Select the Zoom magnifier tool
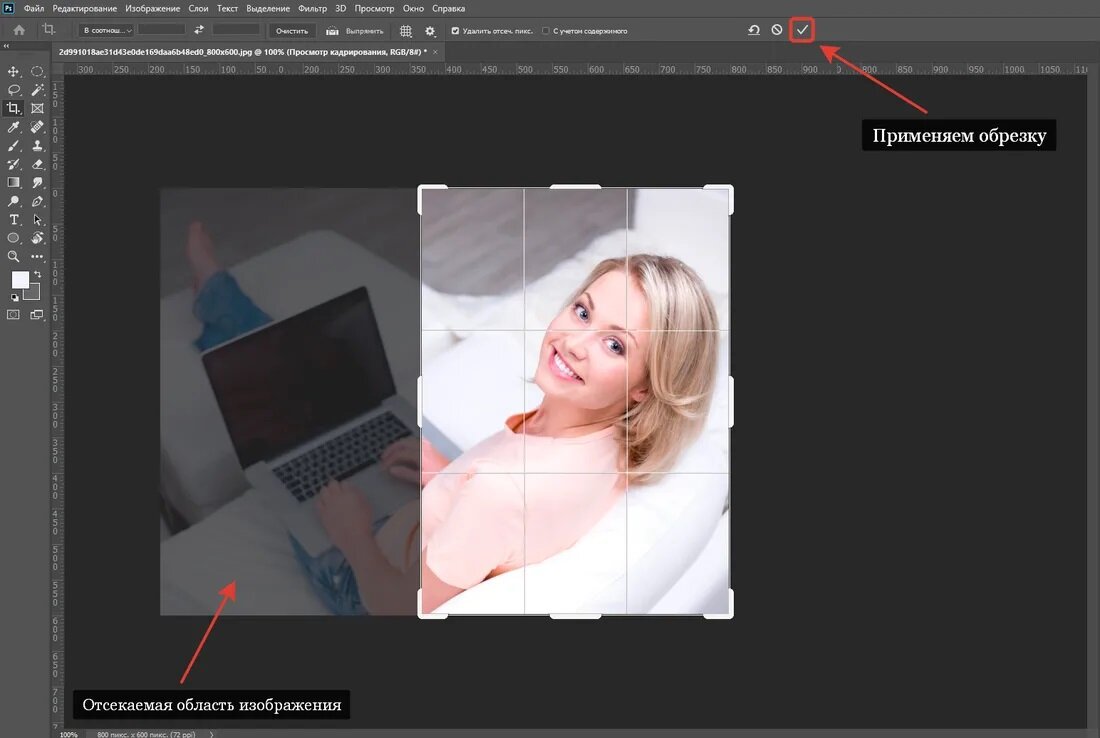This screenshot has width=1100, height=738. [13, 257]
